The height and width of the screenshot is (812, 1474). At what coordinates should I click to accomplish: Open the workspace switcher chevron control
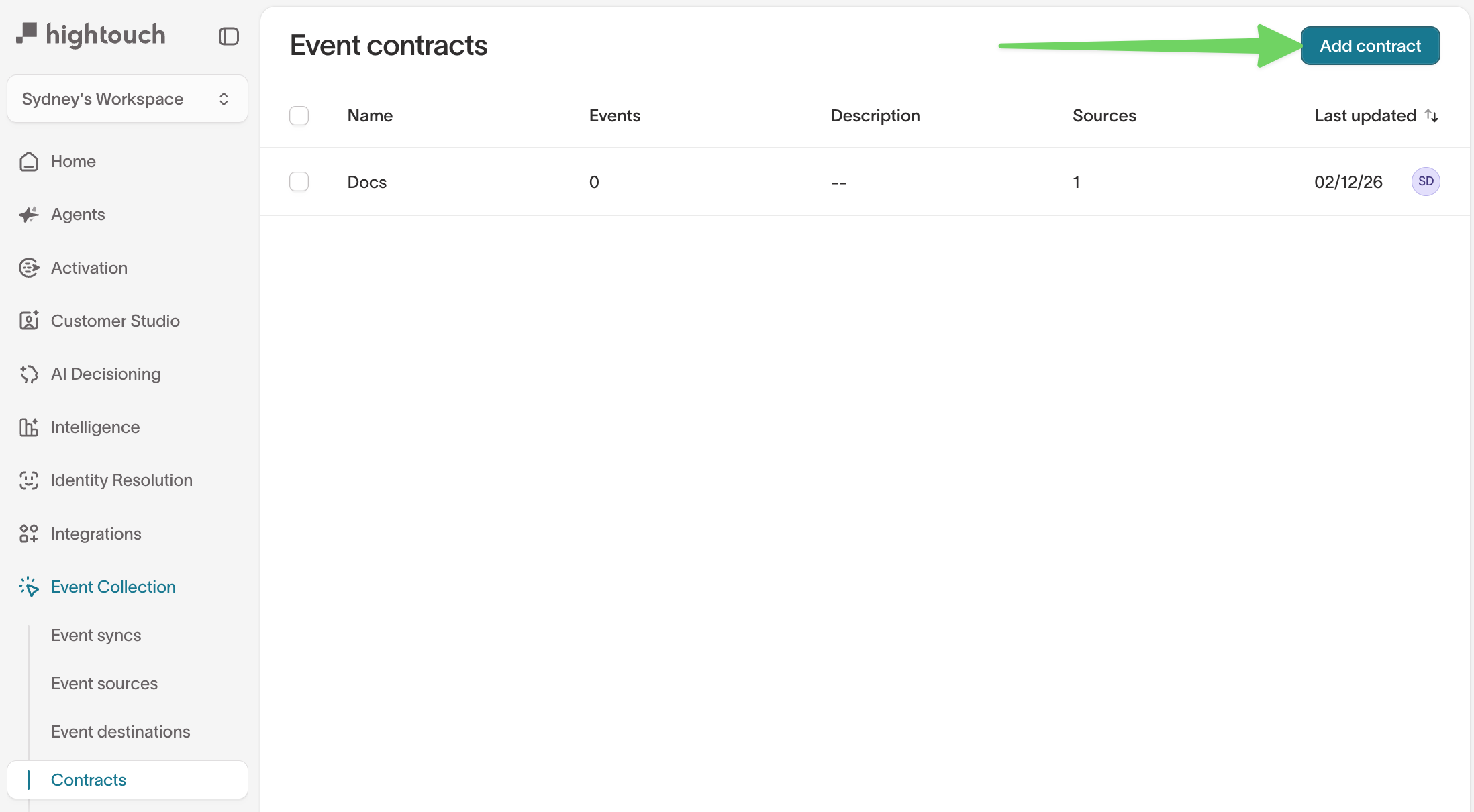[224, 99]
